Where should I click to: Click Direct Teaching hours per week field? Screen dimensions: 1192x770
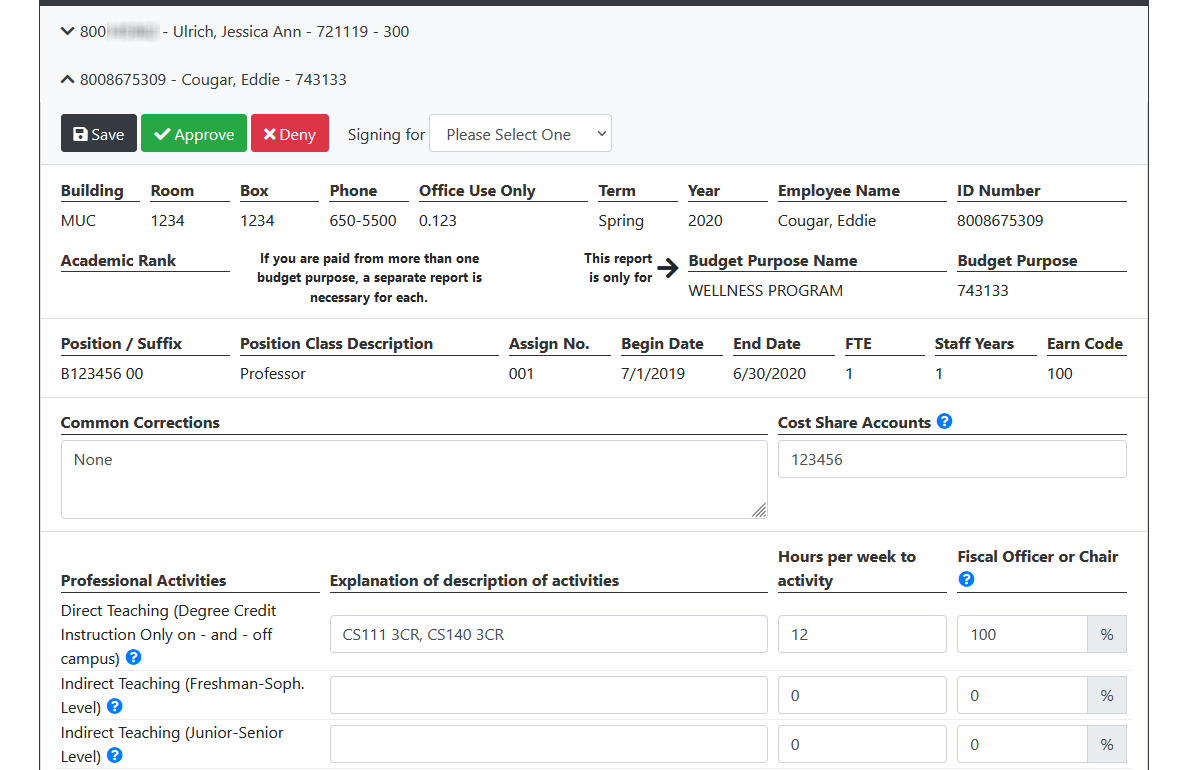click(861, 634)
